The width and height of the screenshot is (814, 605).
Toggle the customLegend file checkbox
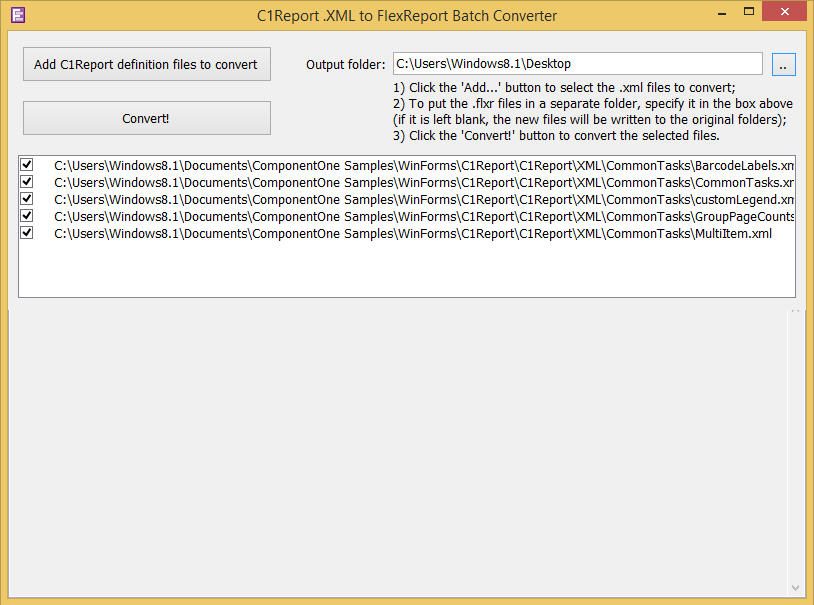point(27,199)
